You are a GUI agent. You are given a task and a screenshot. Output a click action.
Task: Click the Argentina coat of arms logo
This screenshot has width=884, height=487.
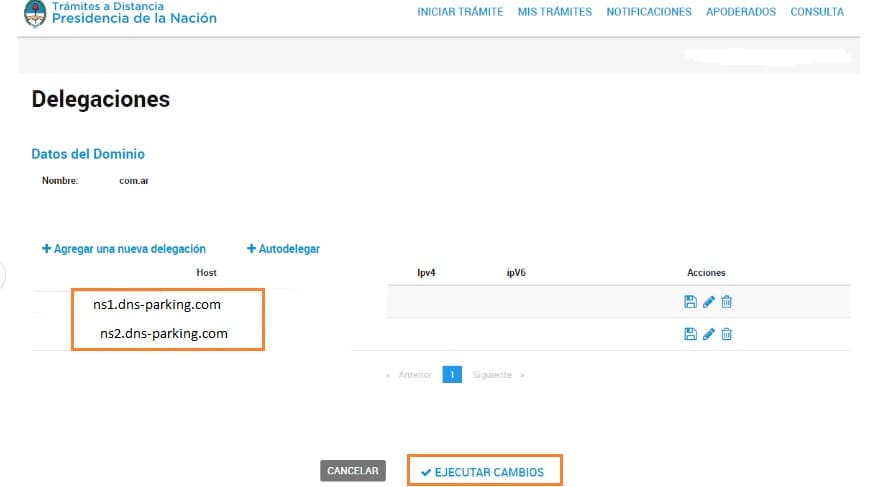coord(34,13)
